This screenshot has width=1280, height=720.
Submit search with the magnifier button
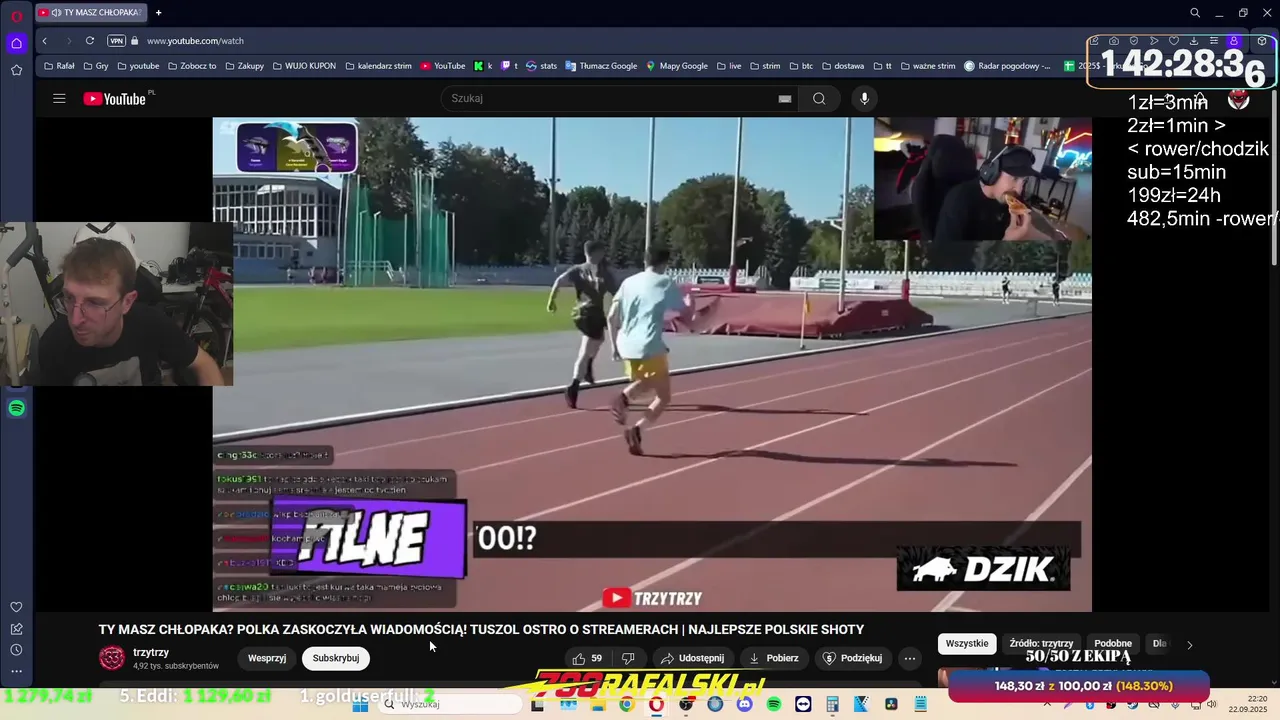tap(819, 98)
